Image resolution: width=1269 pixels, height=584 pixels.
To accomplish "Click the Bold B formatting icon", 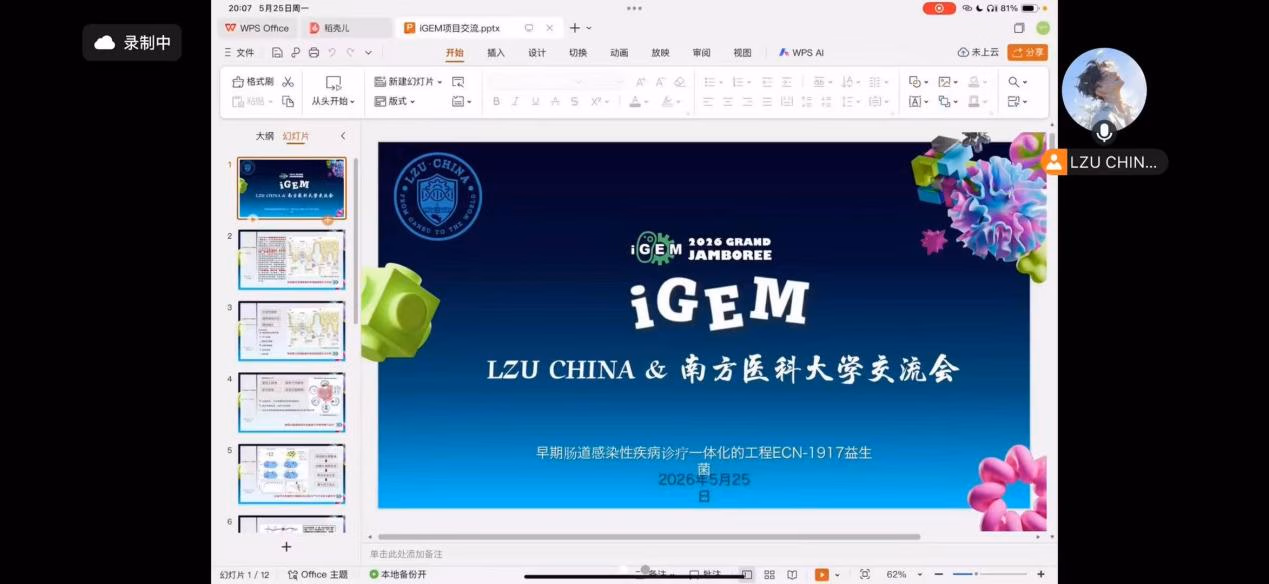I will (x=496, y=101).
